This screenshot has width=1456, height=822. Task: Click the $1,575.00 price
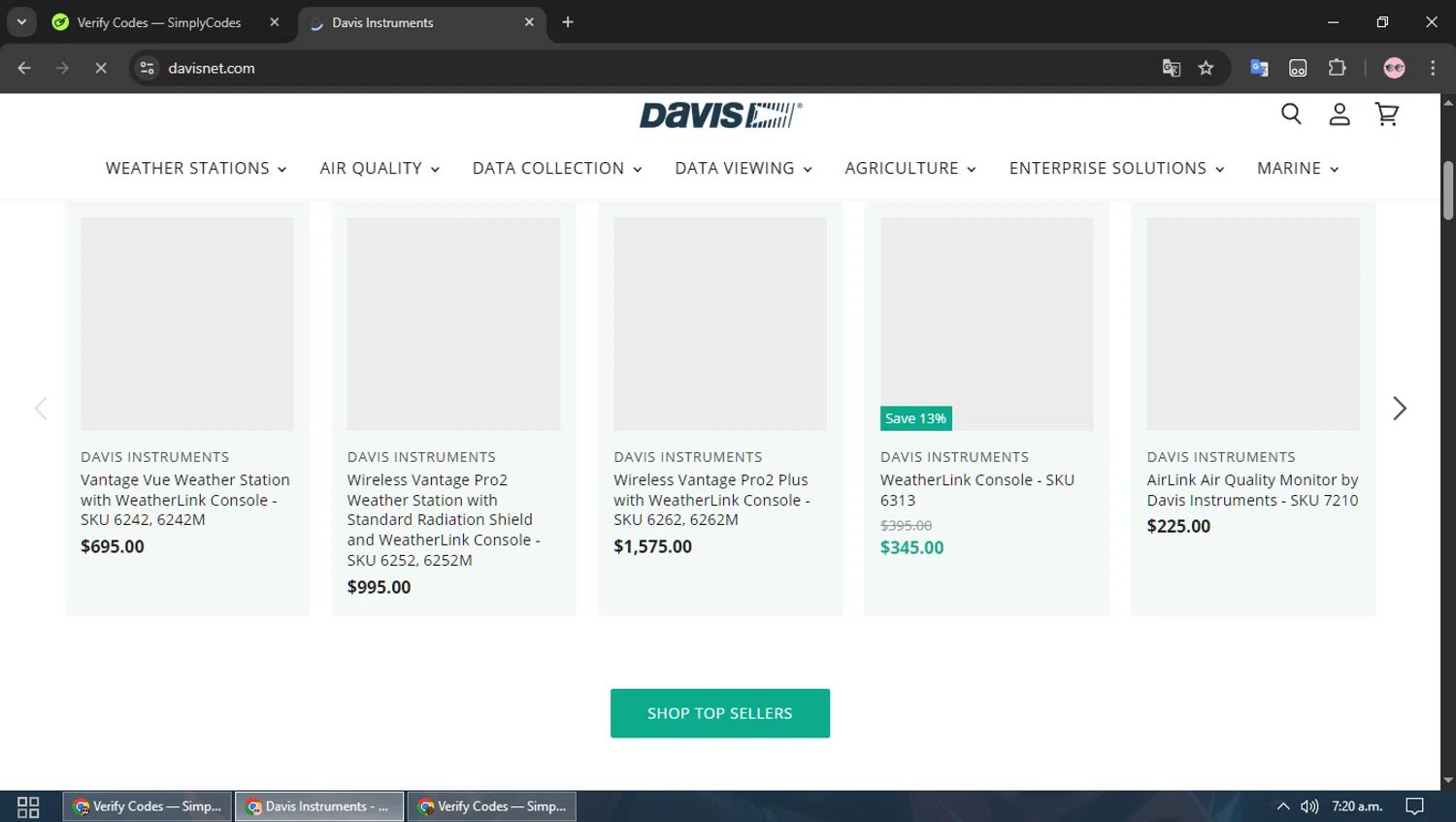(x=652, y=546)
